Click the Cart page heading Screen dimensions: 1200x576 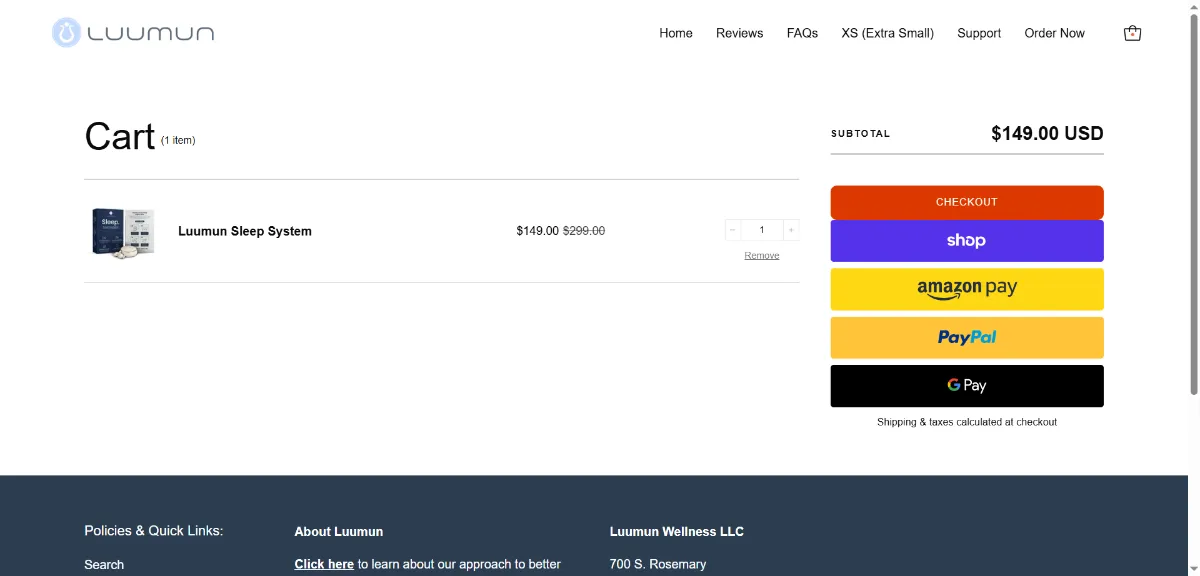[x=120, y=136]
